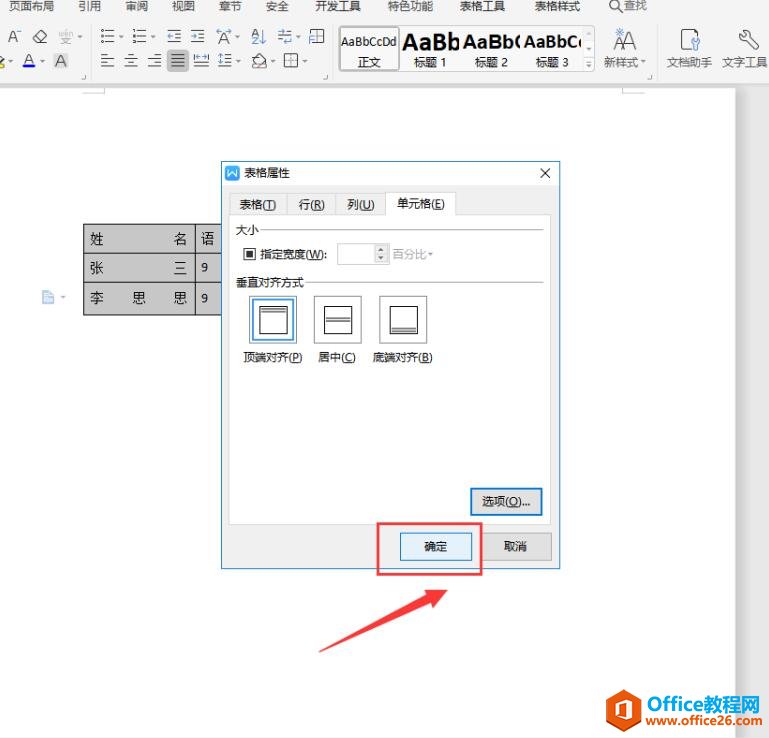Apply the 标题 3 style

[x=552, y=50]
